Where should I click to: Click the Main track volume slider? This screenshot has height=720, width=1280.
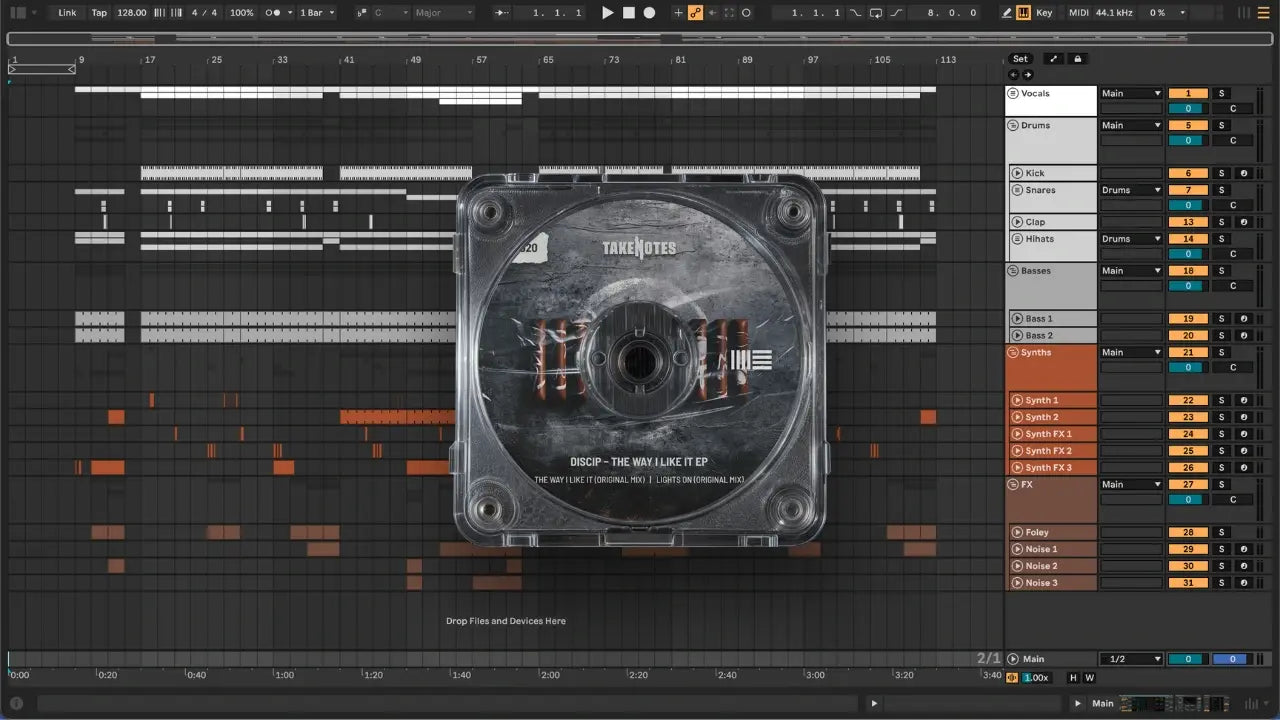point(1188,659)
